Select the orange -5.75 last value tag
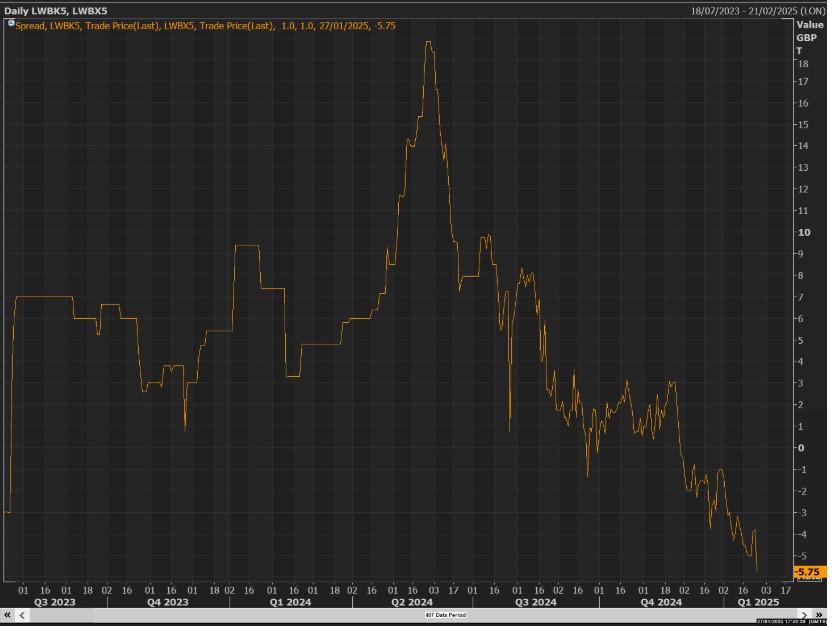Screen dimensions: 832x626 pyautogui.click(x=806, y=572)
